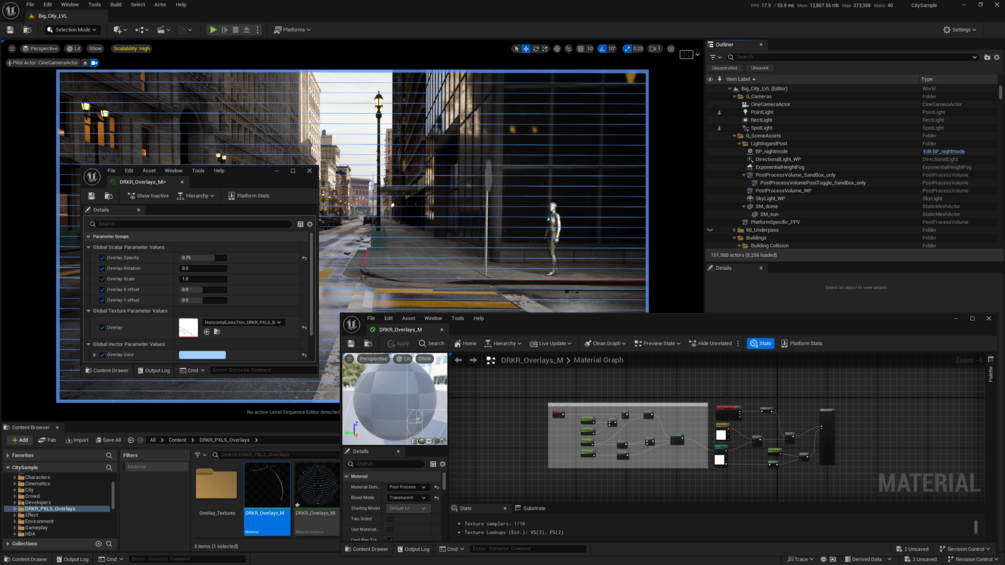Toggle the Stats button in material editor

tap(761, 343)
